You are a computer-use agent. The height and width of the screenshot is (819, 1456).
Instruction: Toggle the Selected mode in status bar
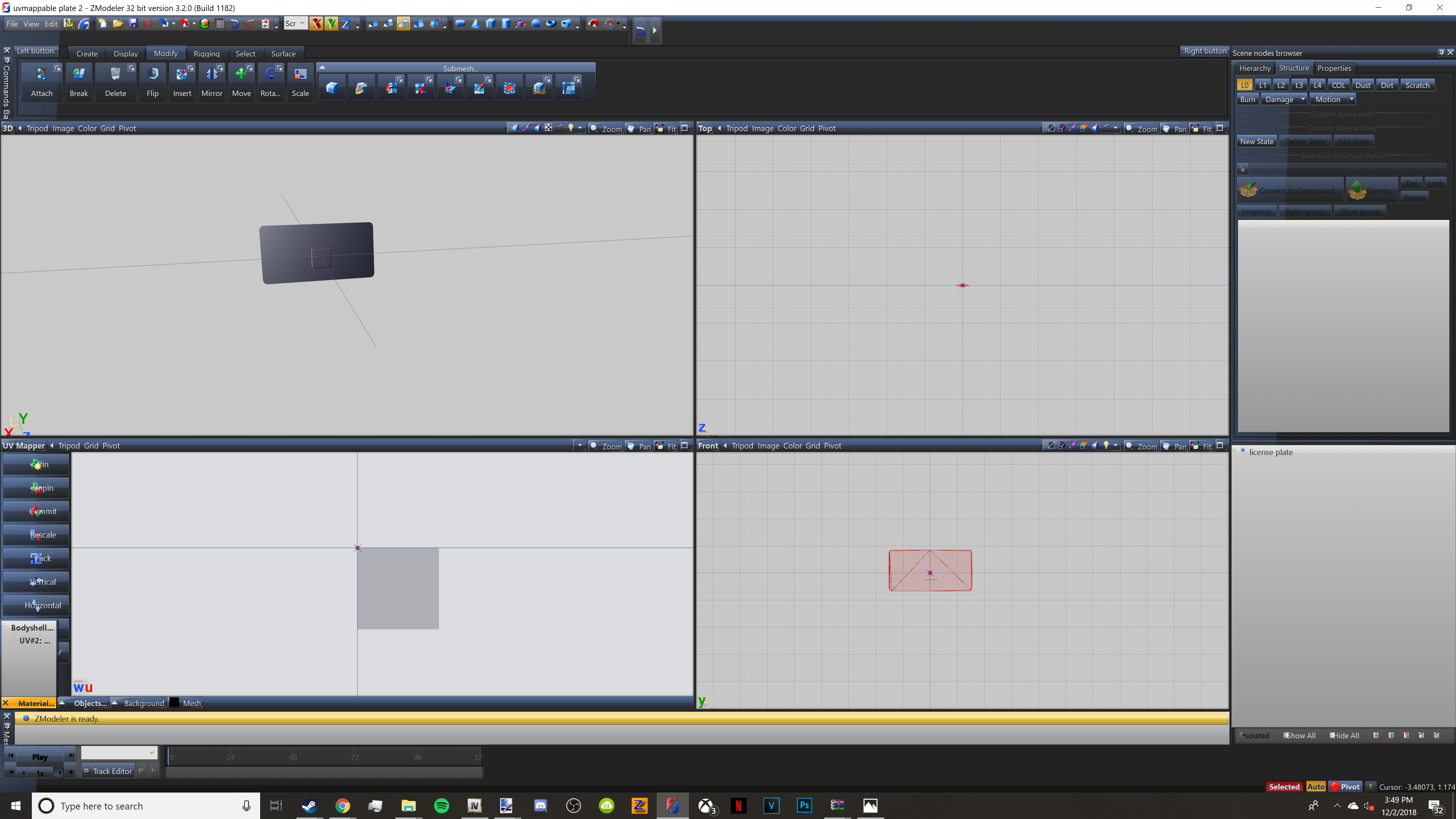[1283, 786]
